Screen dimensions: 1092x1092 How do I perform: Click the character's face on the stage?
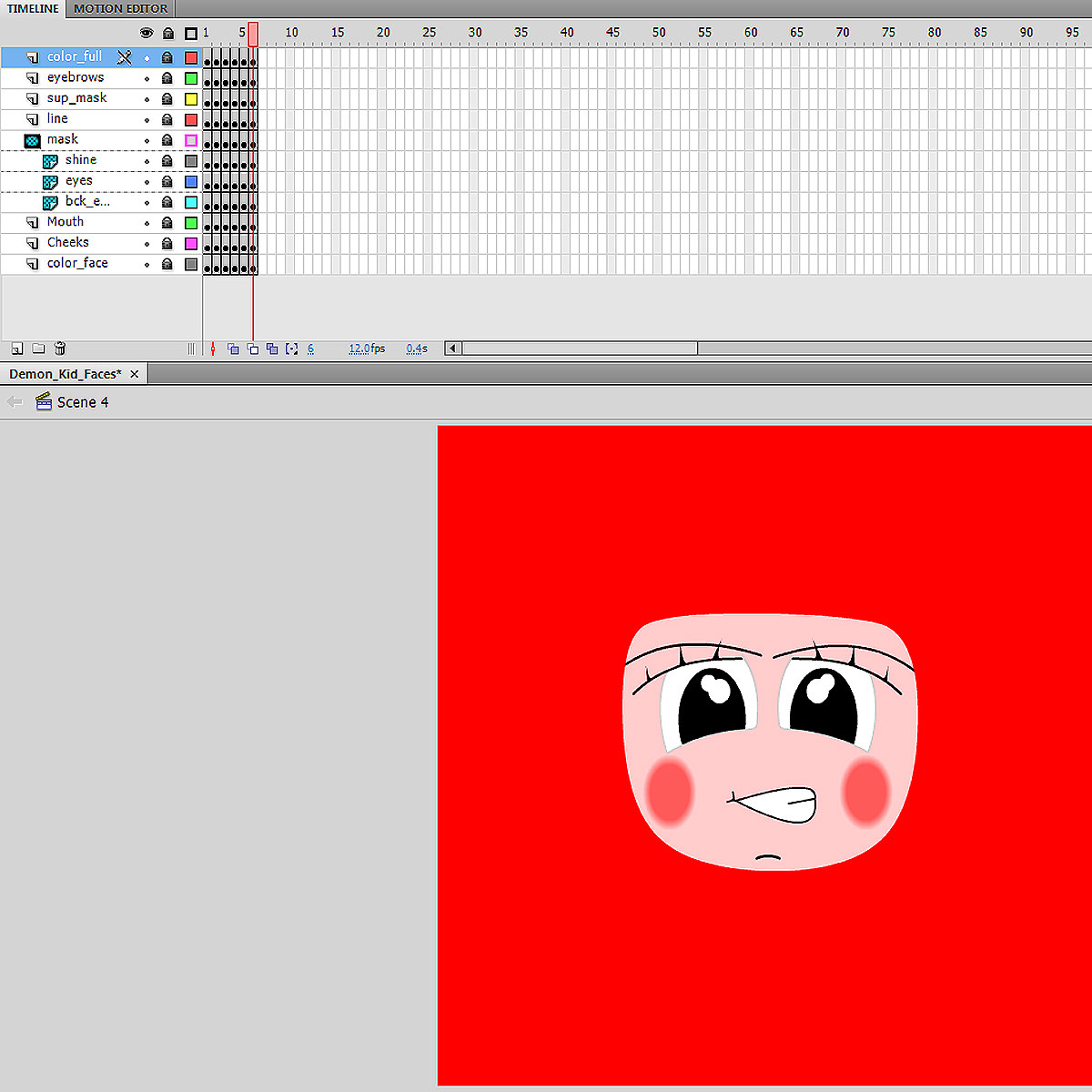pyautogui.click(x=770, y=742)
